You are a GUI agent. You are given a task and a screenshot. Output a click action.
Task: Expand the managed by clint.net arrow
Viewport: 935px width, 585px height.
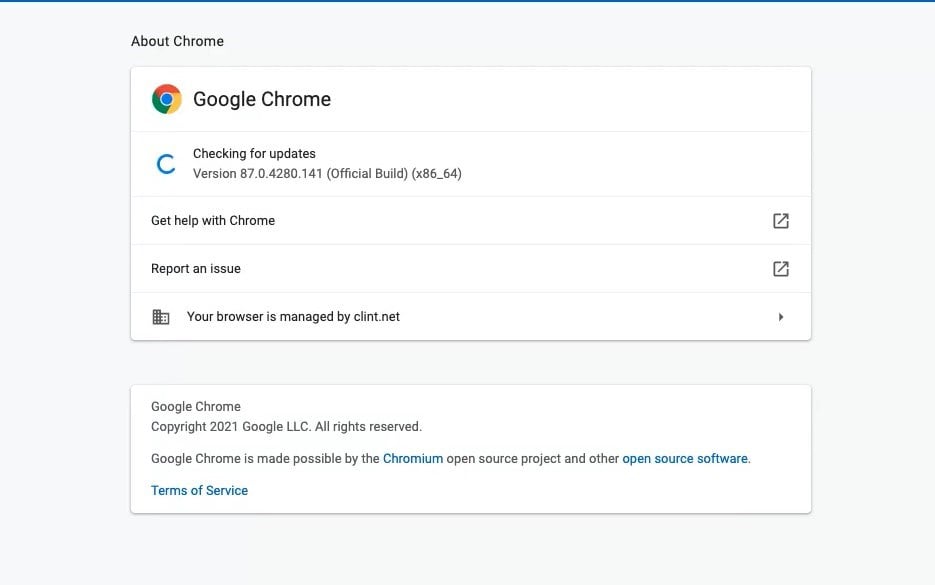point(781,317)
